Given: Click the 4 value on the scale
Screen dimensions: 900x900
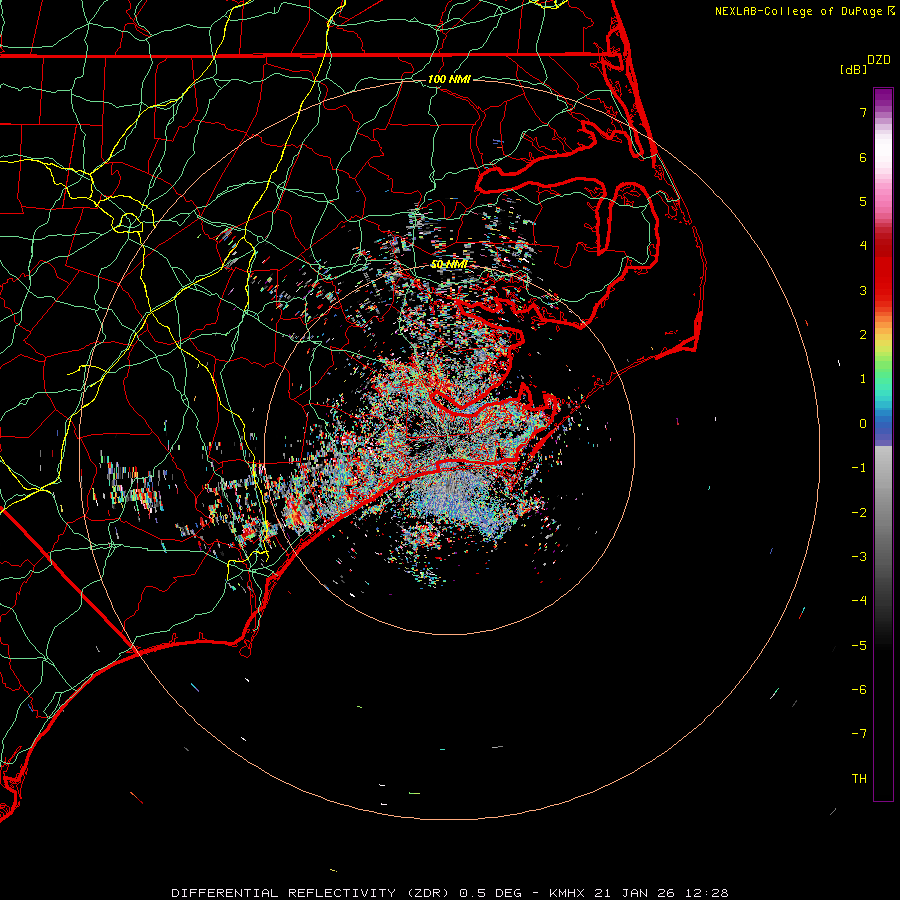Looking at the screenshot, I should point(863,246).
